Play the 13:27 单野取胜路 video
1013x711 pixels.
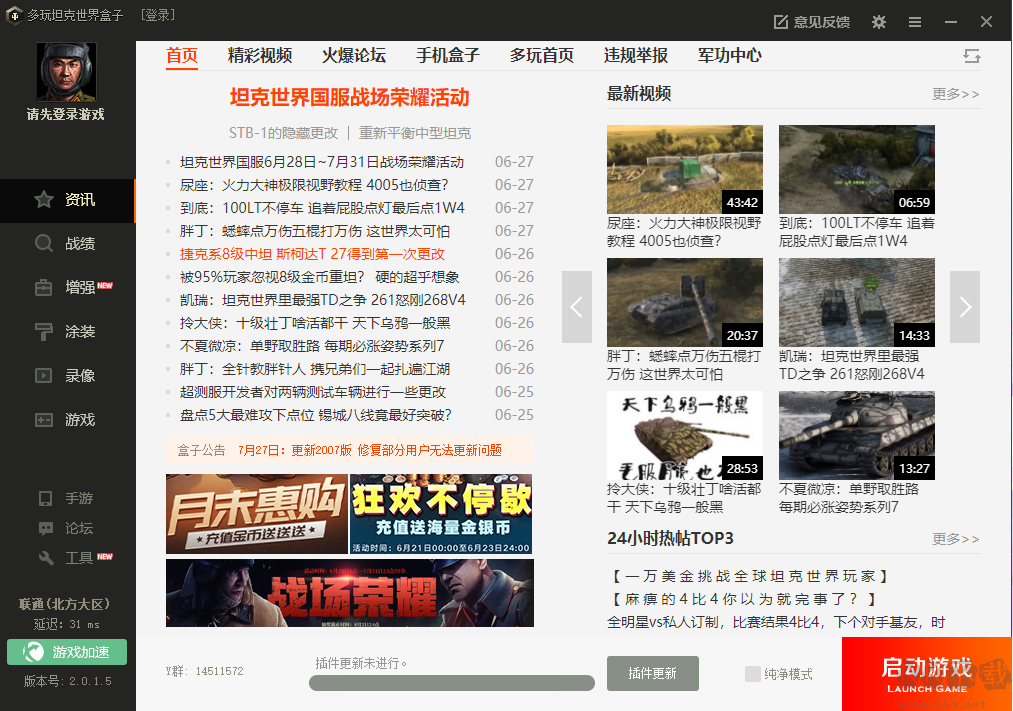tap(857, 435)
